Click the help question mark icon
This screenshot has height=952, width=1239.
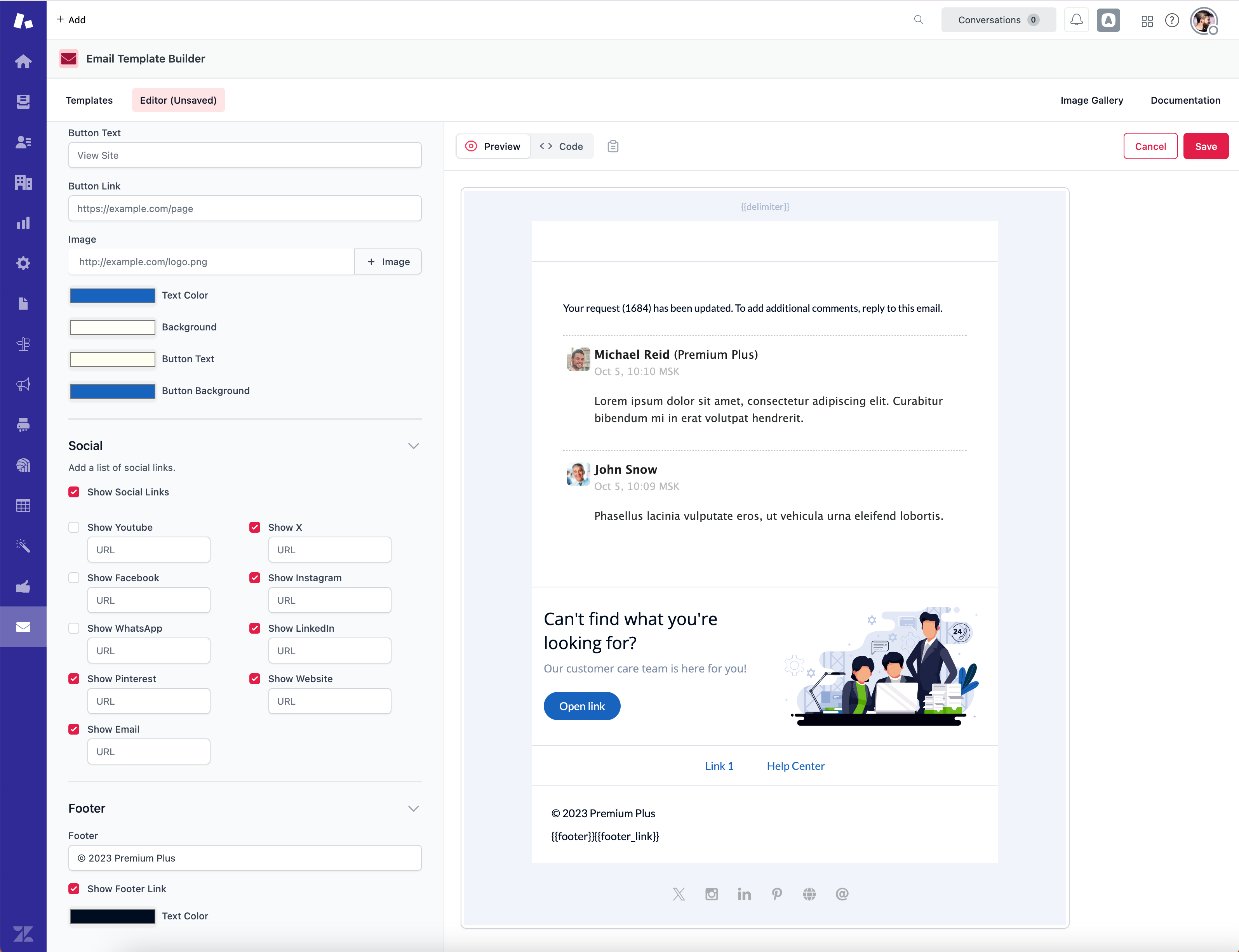1172,21
